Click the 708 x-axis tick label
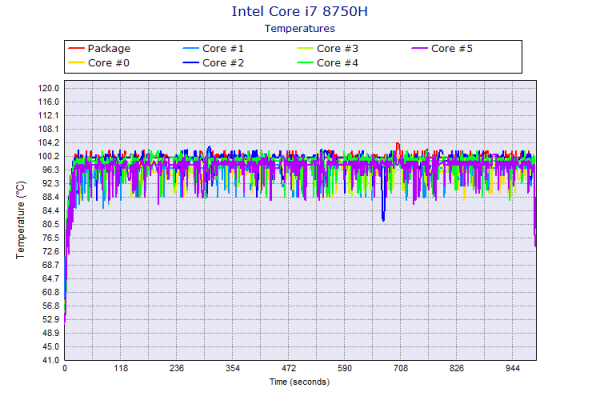Screen dimensions: 600x400 401,368
